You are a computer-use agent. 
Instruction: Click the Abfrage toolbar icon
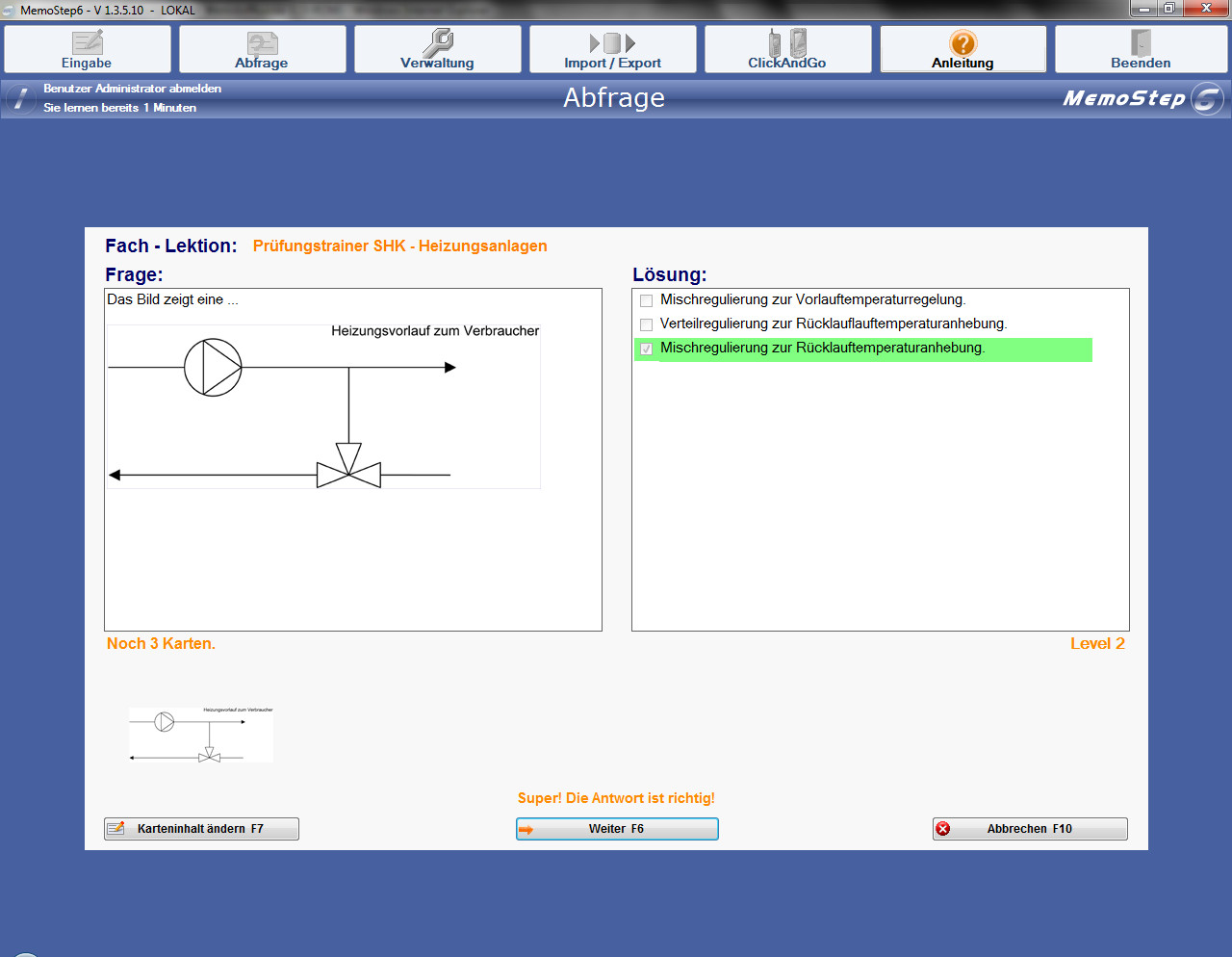pyautogui.click(x=262, y=43)
